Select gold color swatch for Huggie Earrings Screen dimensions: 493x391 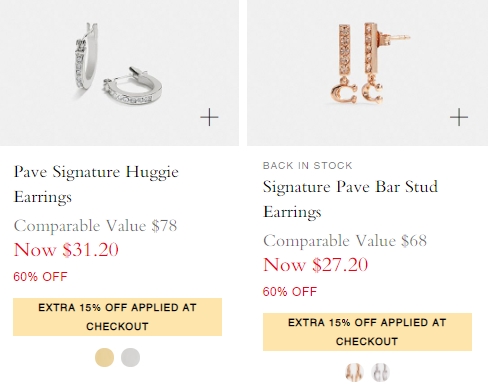coord(104,357)
